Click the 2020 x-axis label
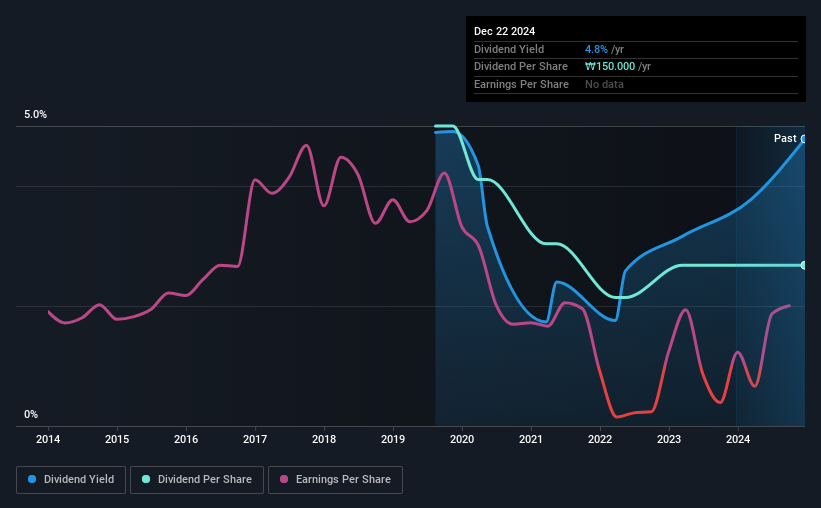This screenshot has width=821, height=508. coord(462,439)
